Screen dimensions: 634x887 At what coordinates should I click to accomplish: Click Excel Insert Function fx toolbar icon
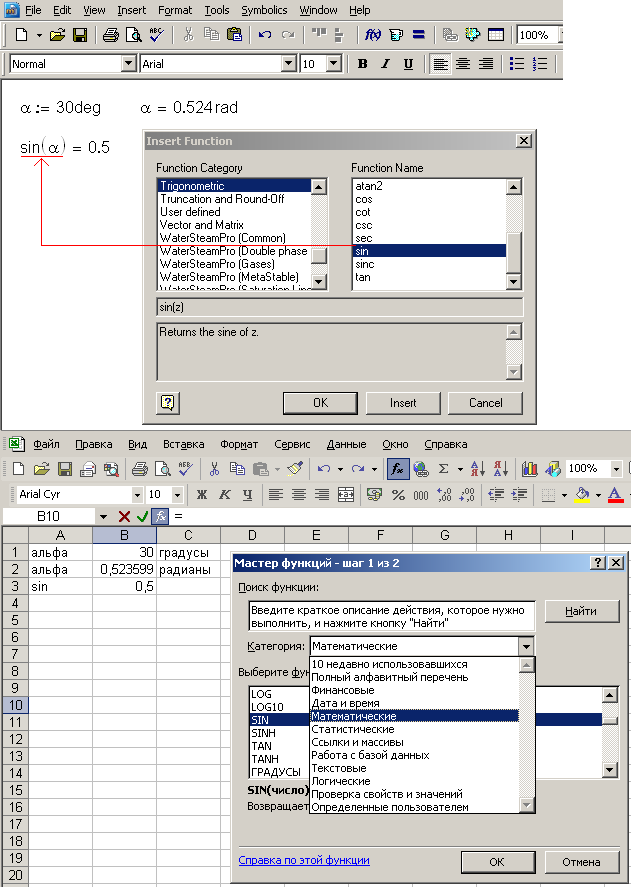(398, 468)
